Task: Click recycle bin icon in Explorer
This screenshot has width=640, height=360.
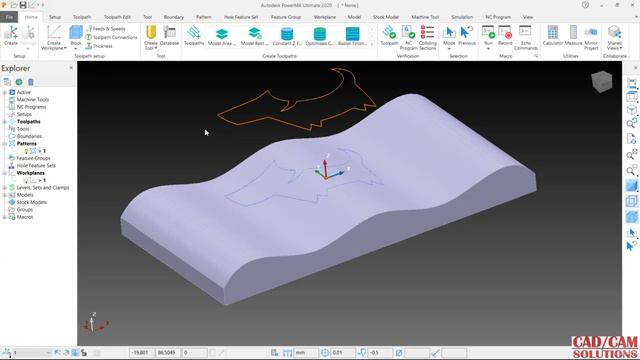Action: point(31,82)
